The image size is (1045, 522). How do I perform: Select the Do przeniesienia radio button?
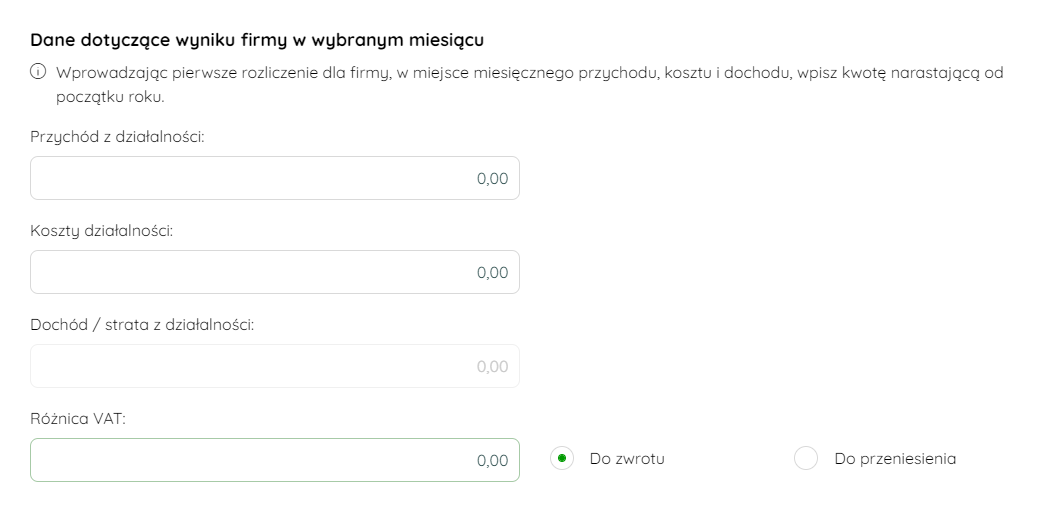(x=806, y=459)
